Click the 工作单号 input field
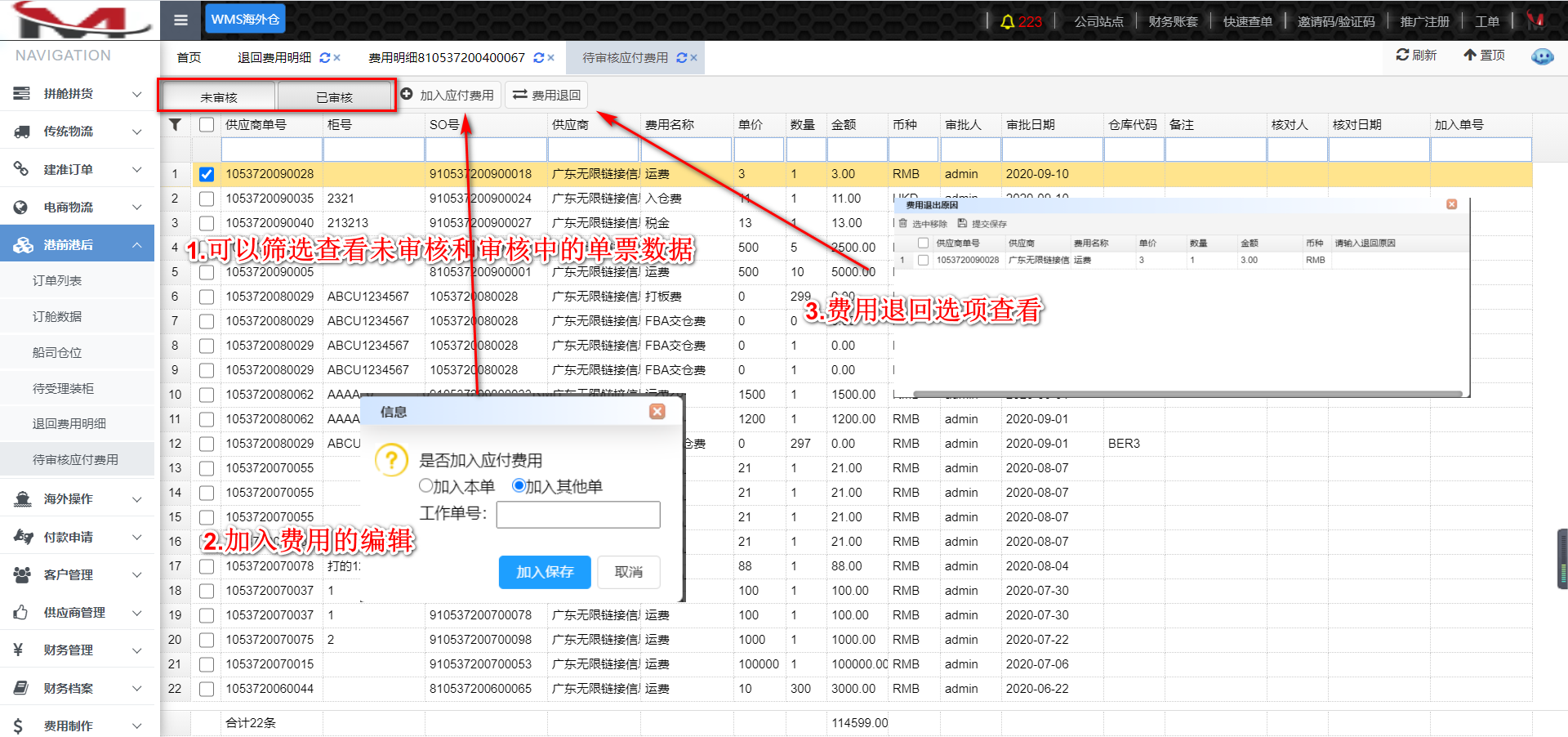 click(x=578, y=515)
